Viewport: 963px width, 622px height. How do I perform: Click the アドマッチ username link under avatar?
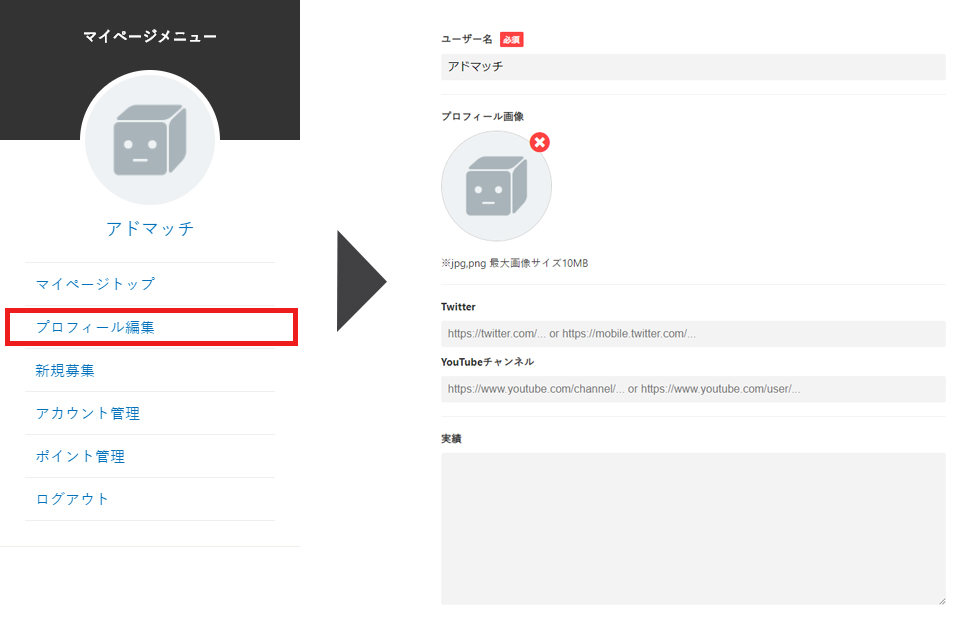tap(150, 228)
